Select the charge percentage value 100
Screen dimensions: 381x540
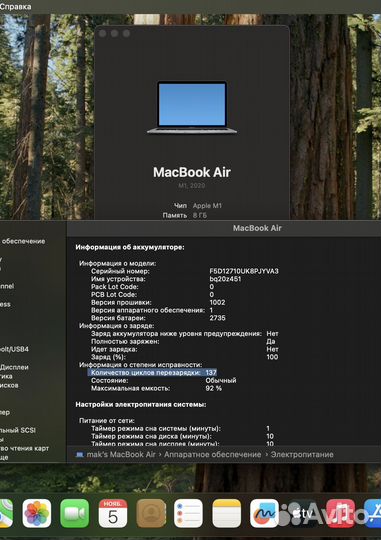[272, 357]
